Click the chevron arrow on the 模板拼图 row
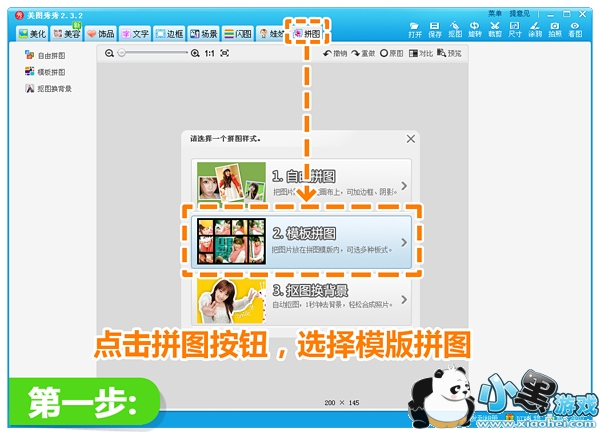 pos(404,243)
